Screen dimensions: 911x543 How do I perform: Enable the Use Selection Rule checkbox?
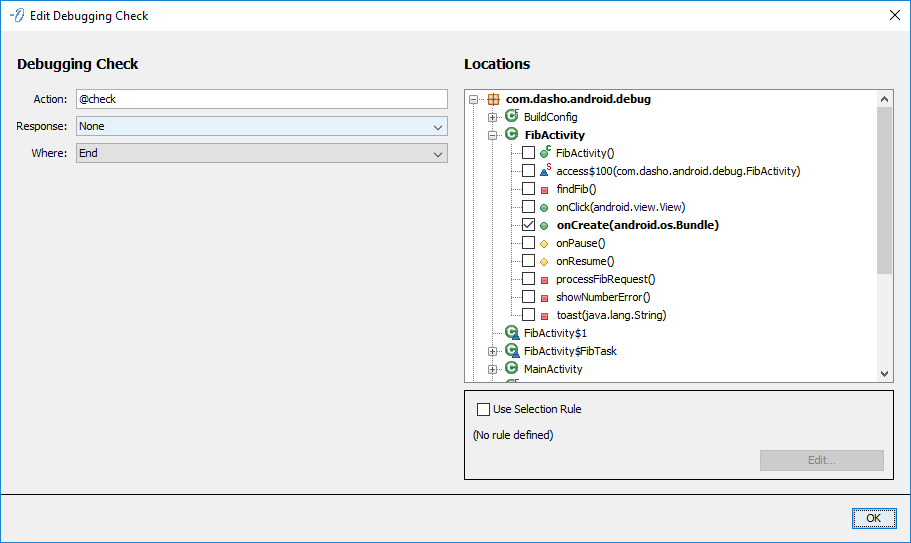point(484,409)
